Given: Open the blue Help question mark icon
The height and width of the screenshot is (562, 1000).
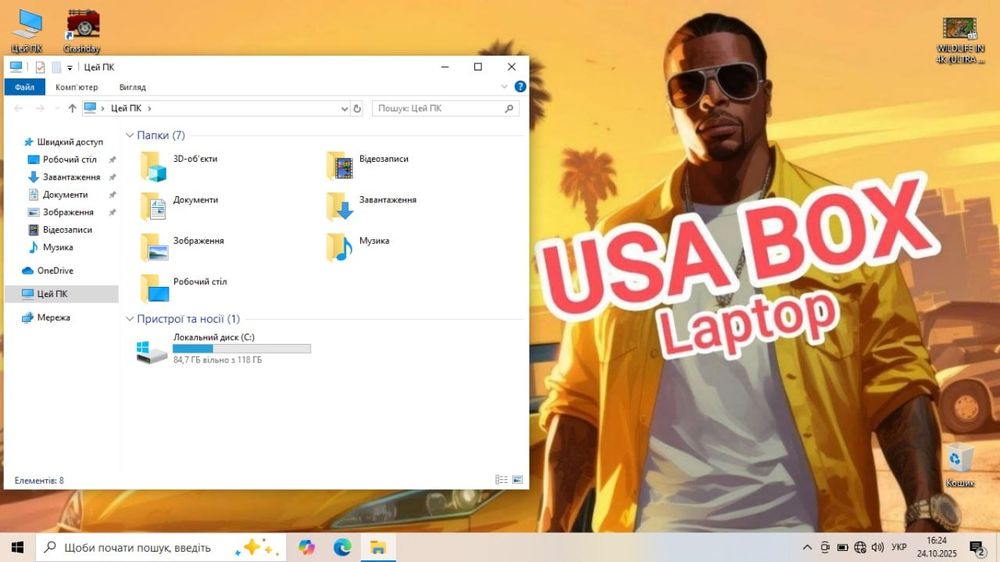Looking at the screenshot, I should (520, 87).
